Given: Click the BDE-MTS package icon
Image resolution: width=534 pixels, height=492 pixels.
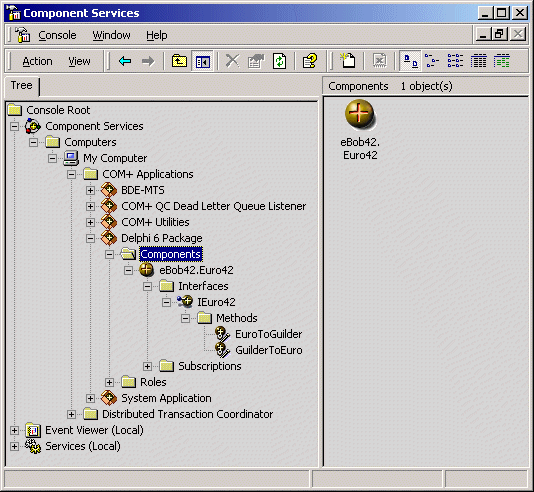Looking at the screenshot, I should pos(109,190).
